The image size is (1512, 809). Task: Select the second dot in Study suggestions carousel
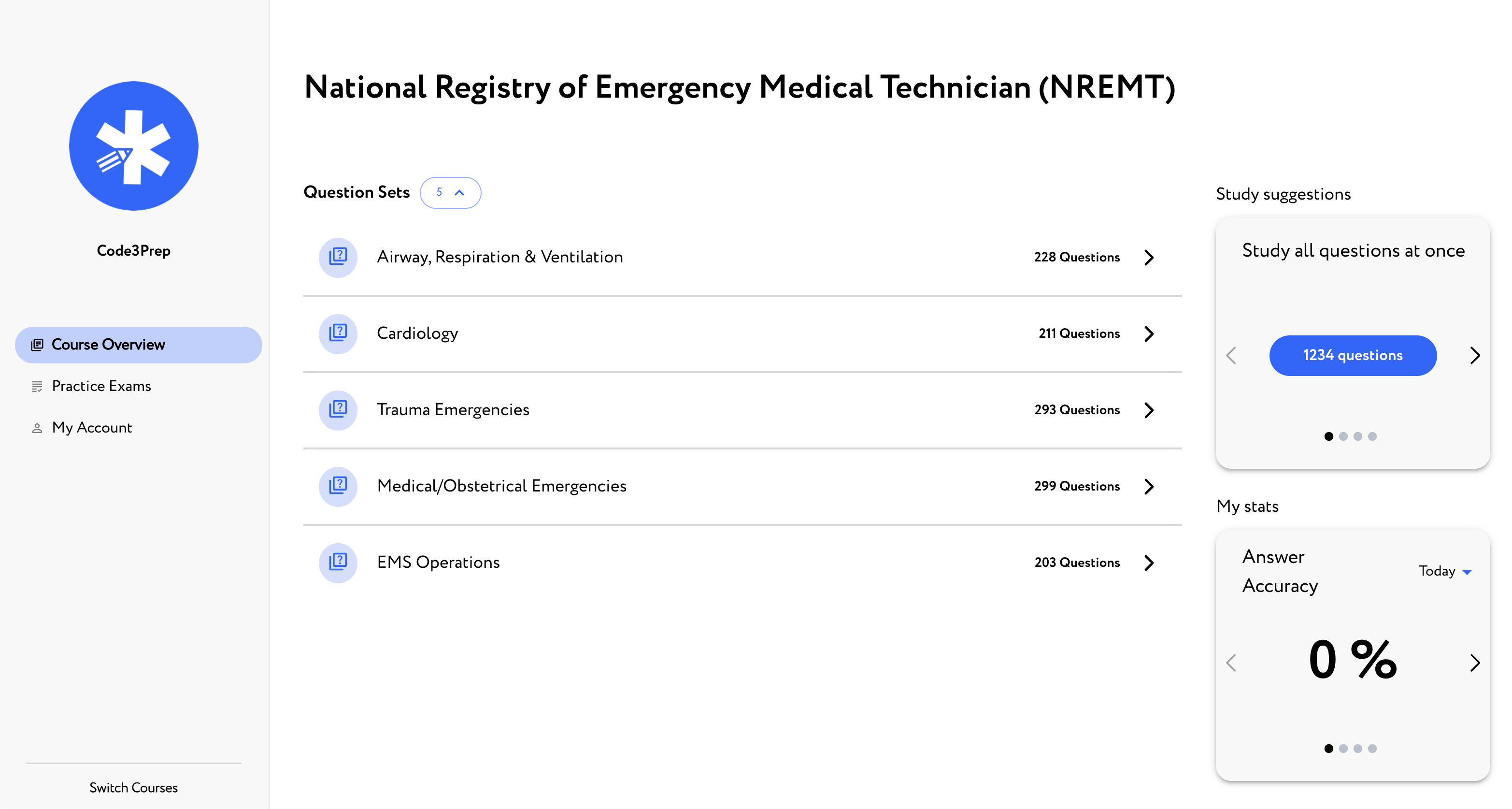1343,436
